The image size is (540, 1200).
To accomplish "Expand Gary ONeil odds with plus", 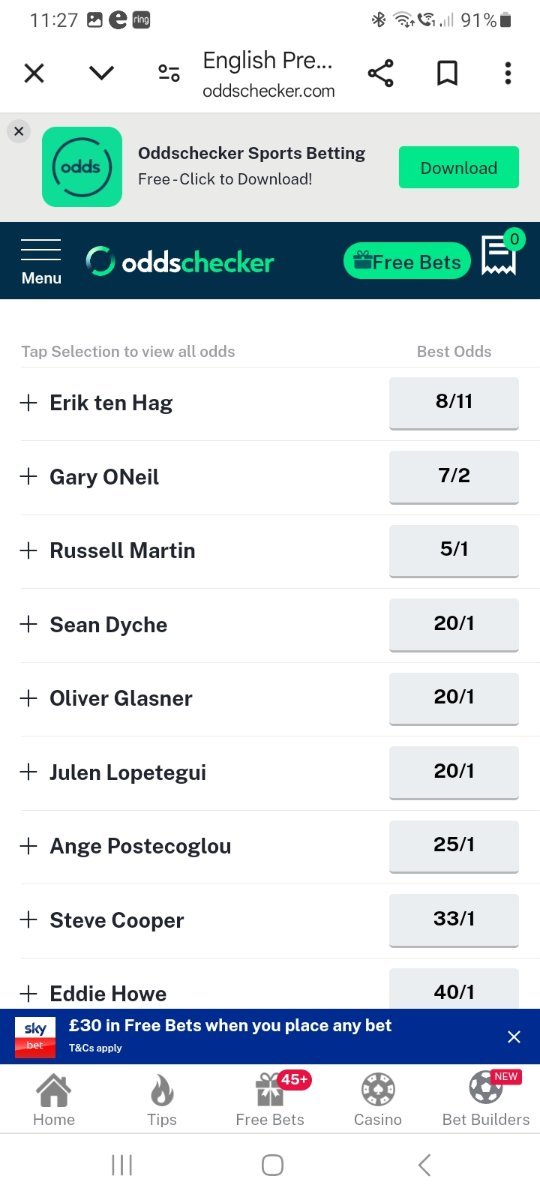I will (x=28, y=477).
